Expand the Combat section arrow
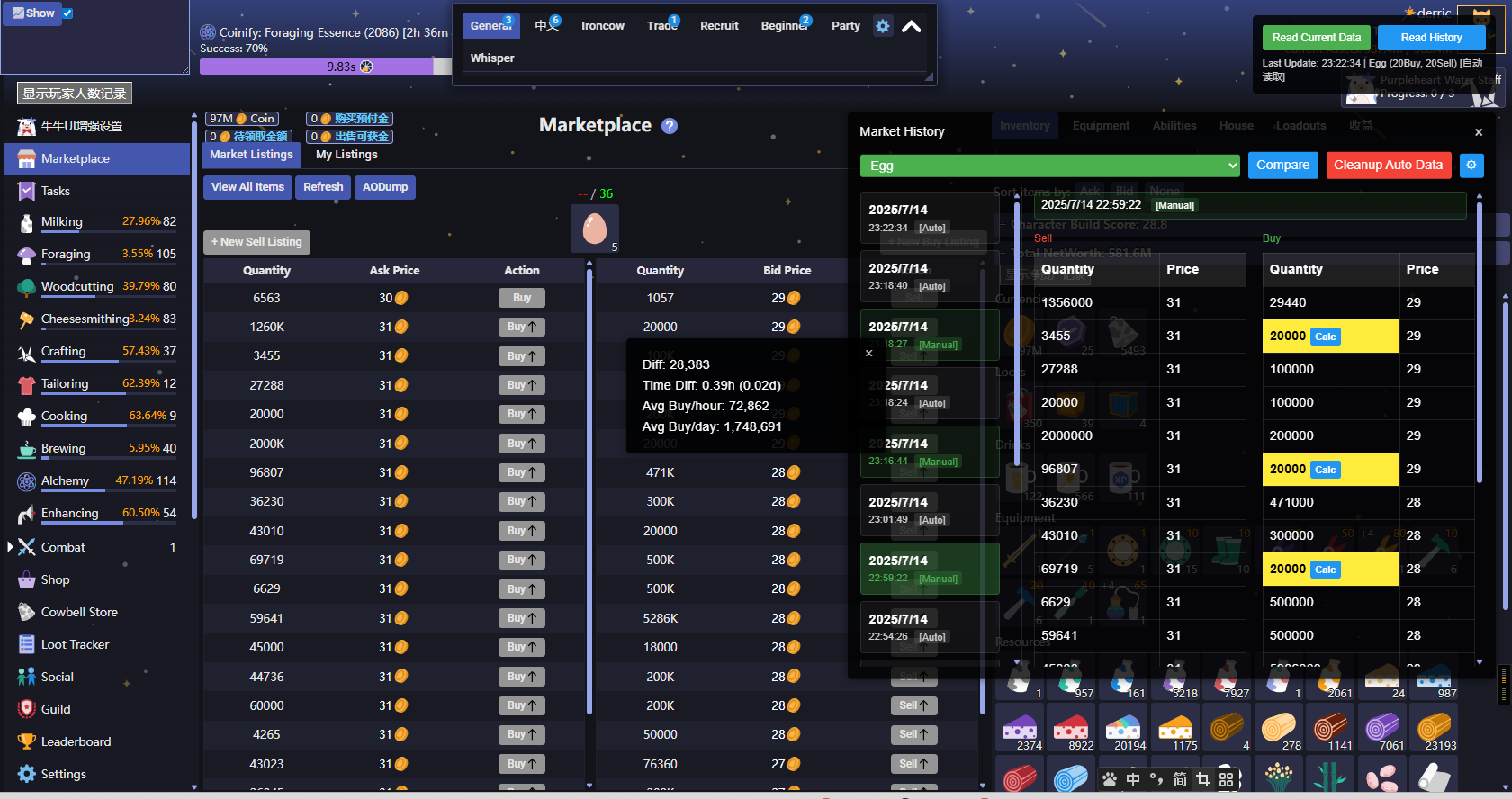Screen dimensions: 1512x799 pos(10,547)
